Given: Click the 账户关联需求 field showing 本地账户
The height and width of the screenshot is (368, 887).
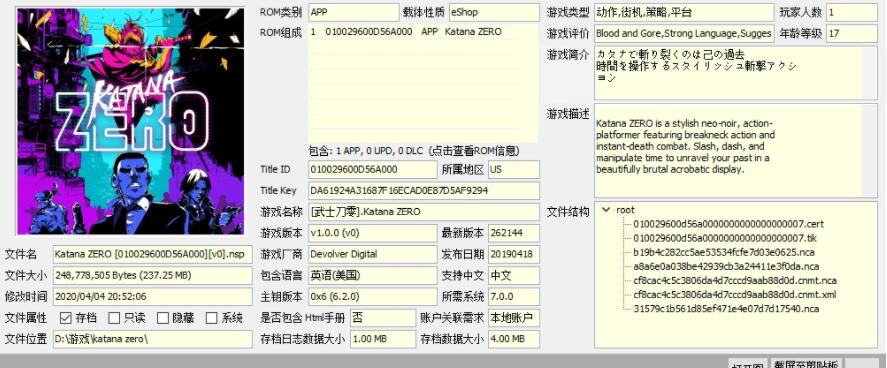Looking at the screenshot, I should pyautogui.click(x=514, y=318).
